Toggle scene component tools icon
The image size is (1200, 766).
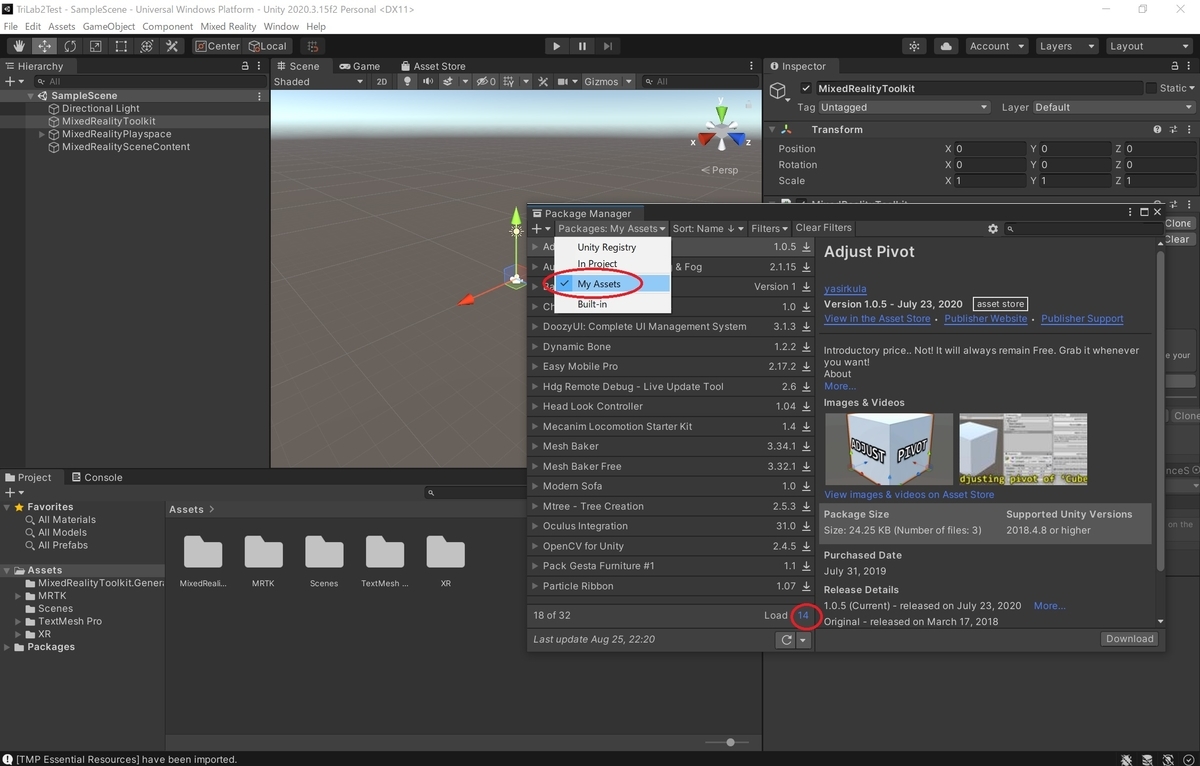pos(543,82)
